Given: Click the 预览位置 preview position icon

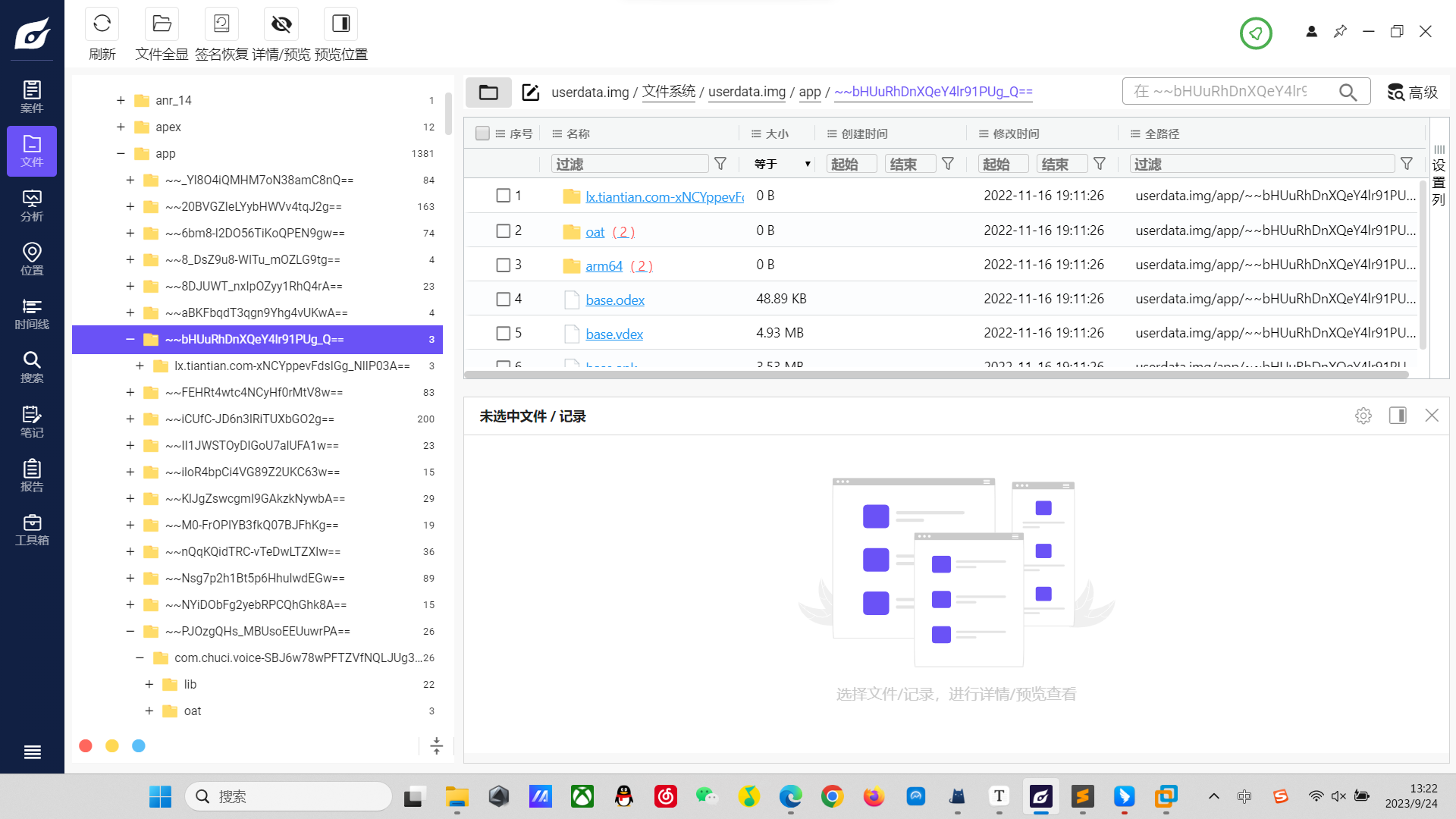Looking at the screenshot, I should tap(340, 24).
